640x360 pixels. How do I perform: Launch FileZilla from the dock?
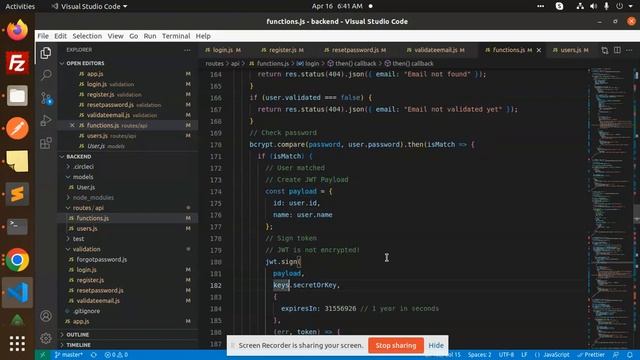pyautogui.click(x=17, y=63)
